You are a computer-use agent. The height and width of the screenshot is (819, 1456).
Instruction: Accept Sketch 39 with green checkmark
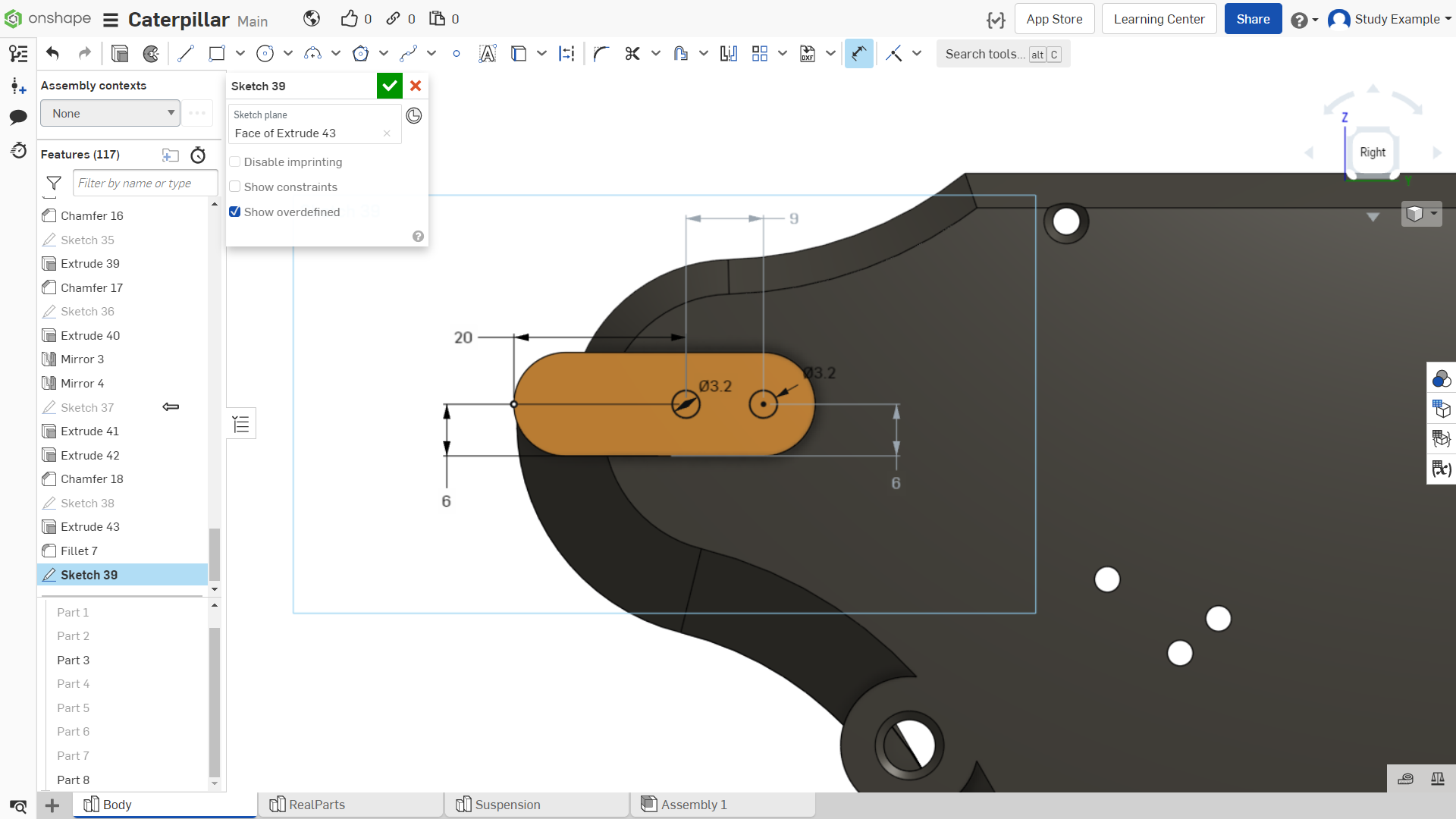(x=390, y=86)
